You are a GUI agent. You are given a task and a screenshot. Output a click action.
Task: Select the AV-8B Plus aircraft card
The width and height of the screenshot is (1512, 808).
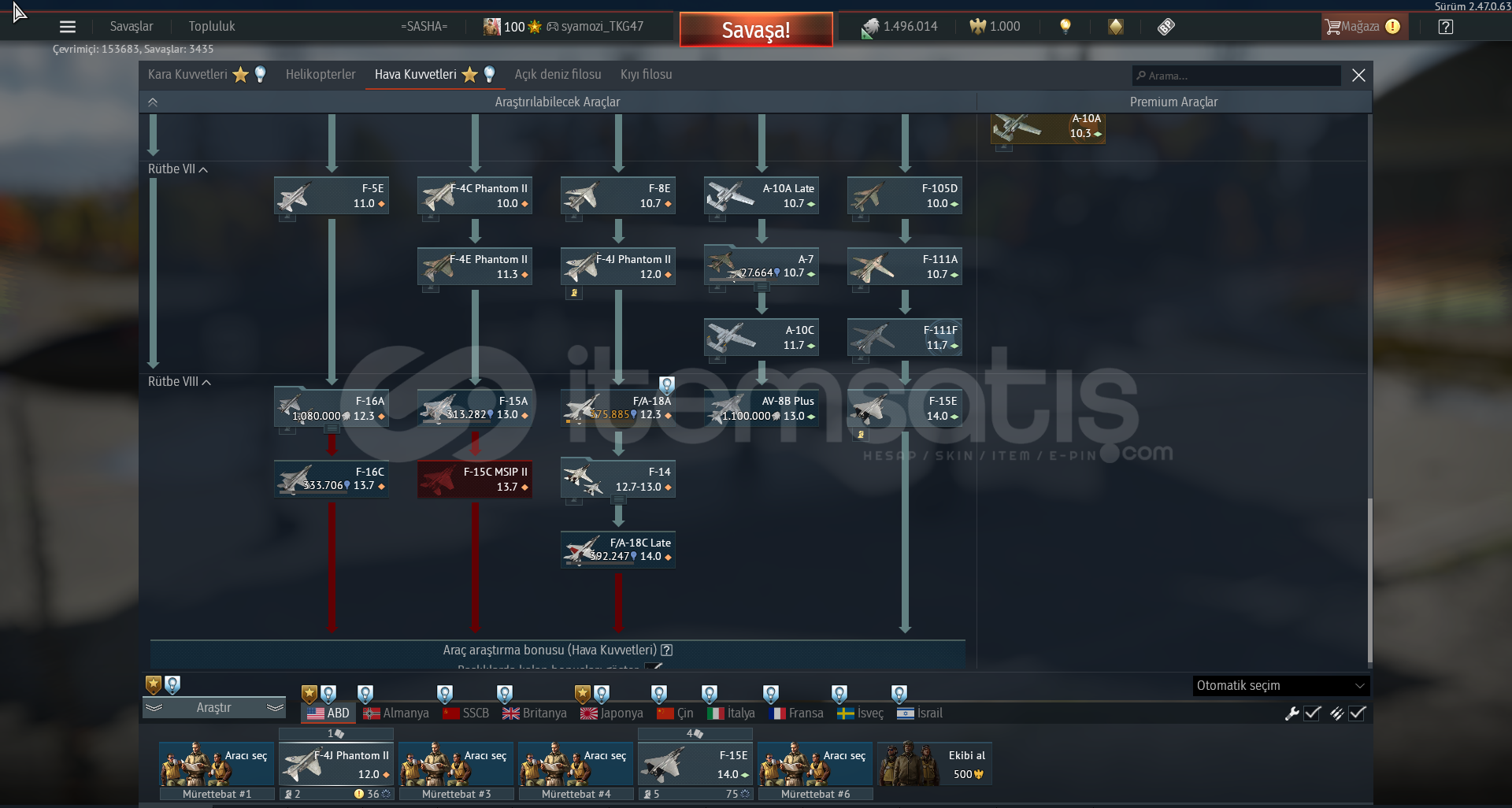click(762, 409)
